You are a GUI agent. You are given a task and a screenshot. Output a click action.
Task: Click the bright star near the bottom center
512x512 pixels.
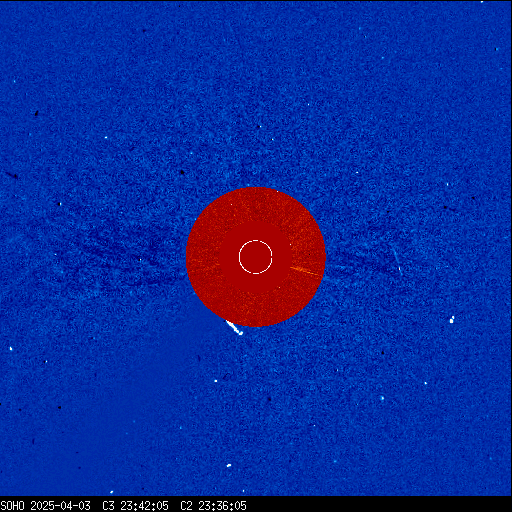(x=229, y=465)
